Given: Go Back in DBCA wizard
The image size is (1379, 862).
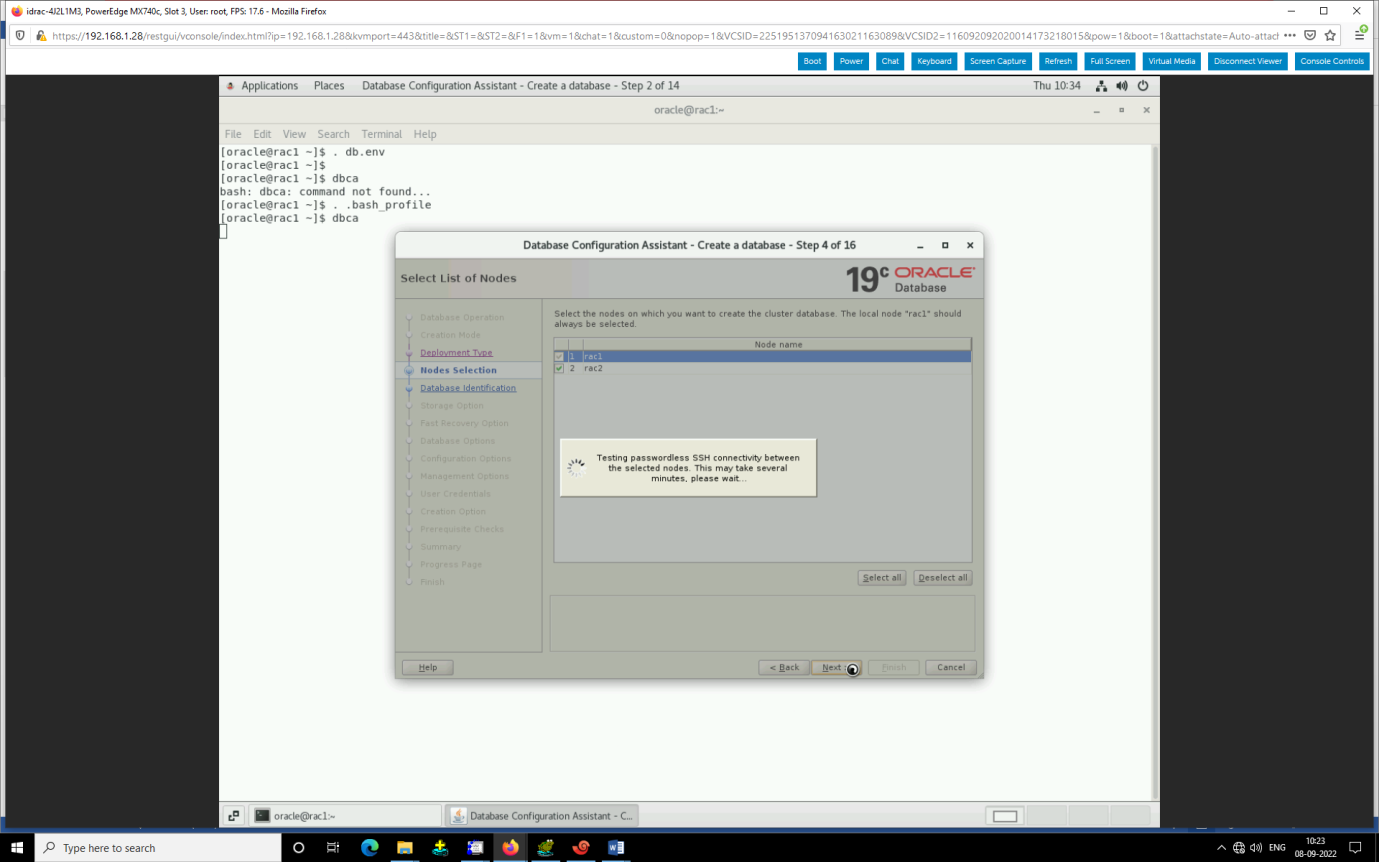Looking at the screenshot, I should pyautogui.click(x=784, y=667).
